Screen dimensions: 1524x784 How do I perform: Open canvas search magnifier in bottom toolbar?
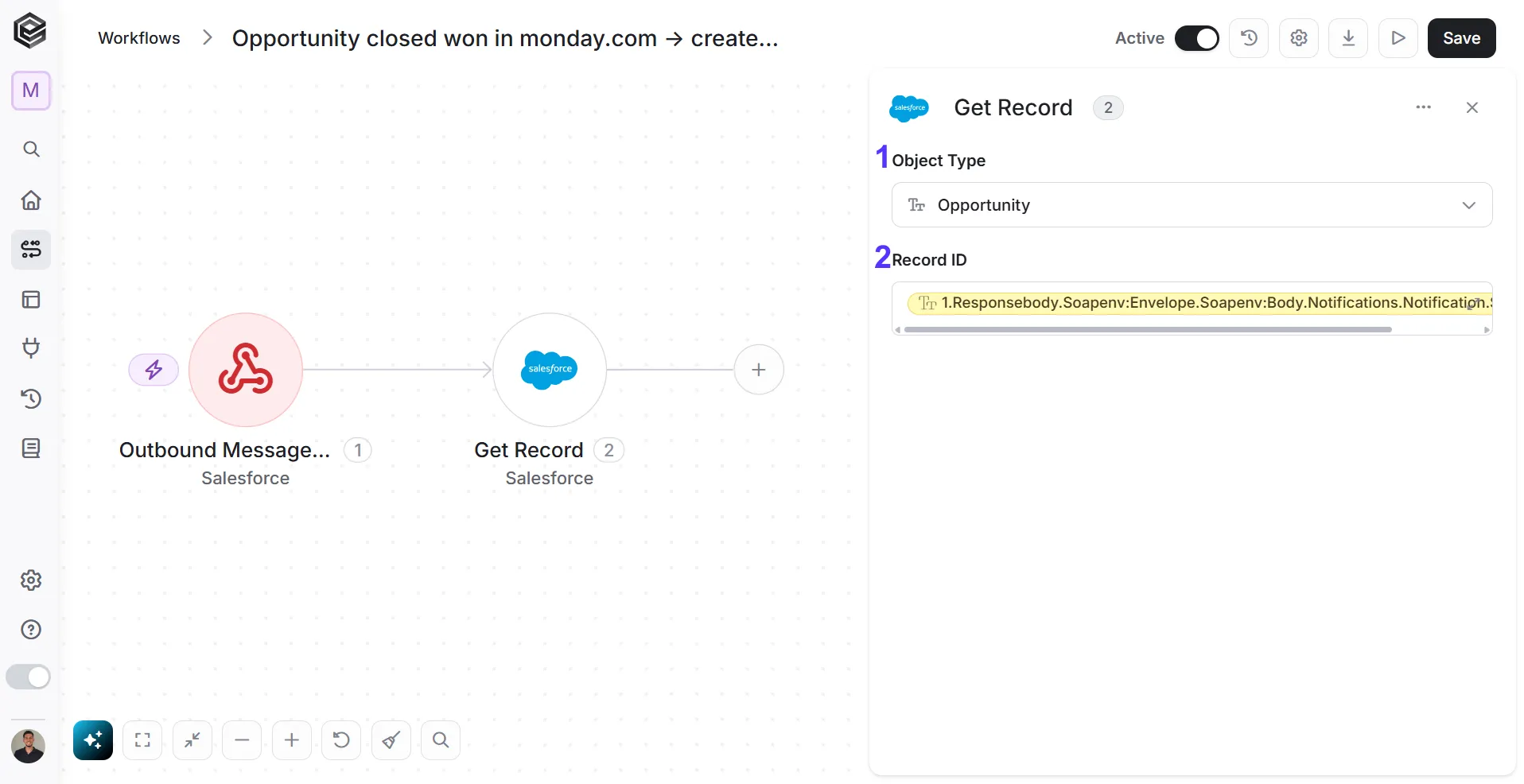pyautogui.click(x=441, y=740)
